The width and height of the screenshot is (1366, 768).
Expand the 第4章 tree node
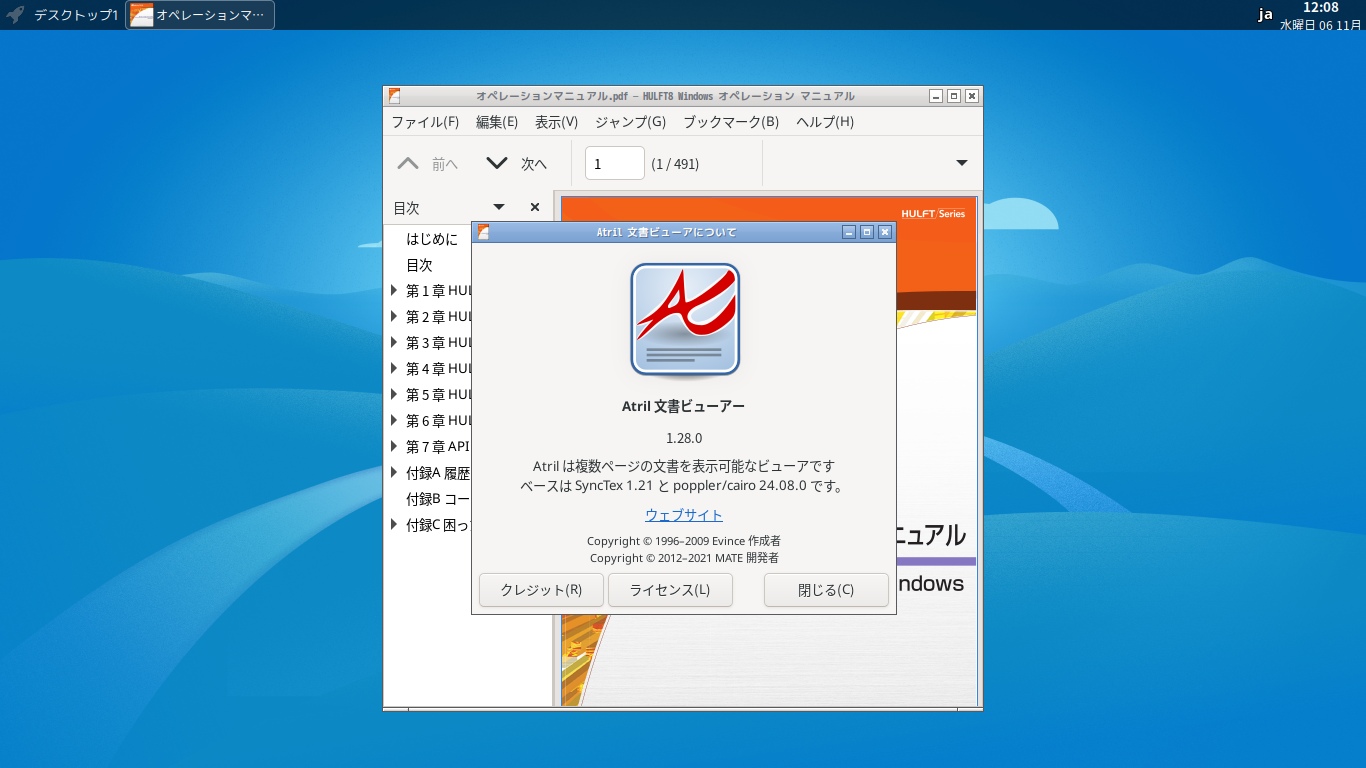tap(394, 369)
